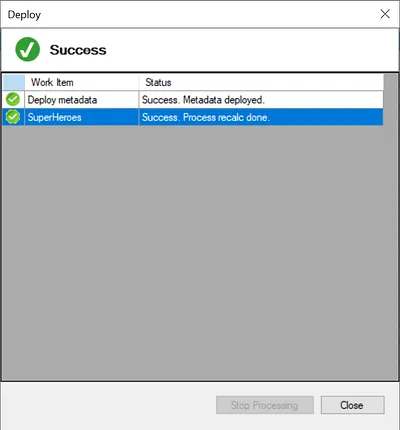Select the SuperHeroes work item row
The height and width of the screenshot is (430, 400).
click(193, 117)
